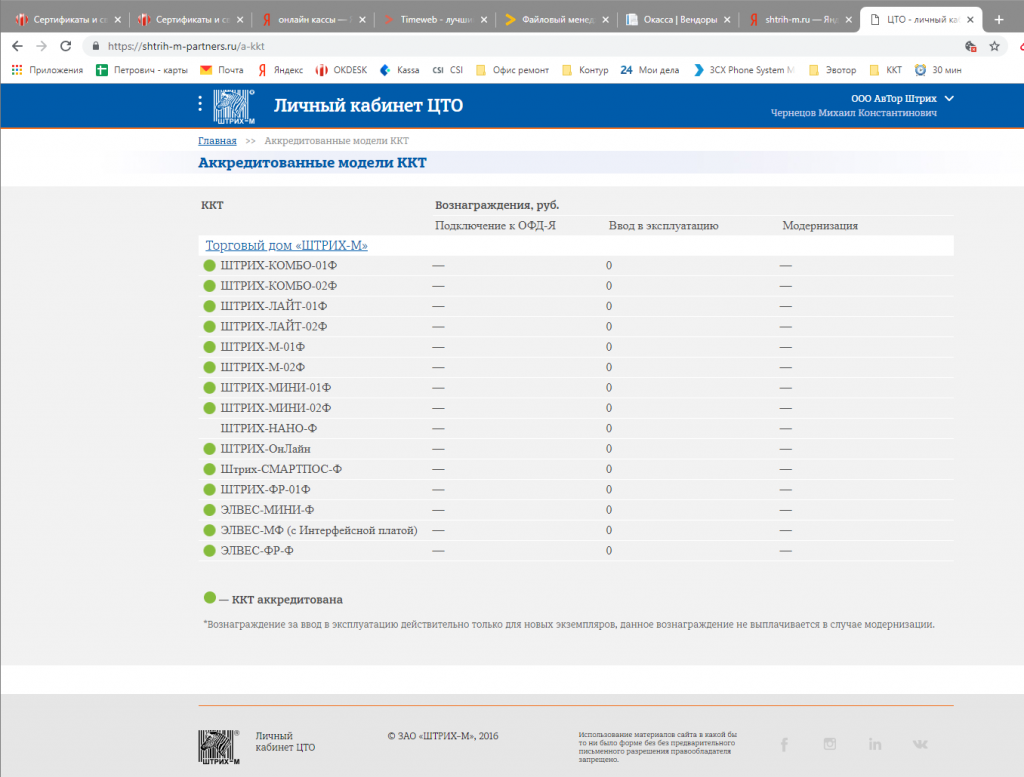Open the Kassa bookmark
Screen dimensions: 1024x777
(x=400, y=70)
